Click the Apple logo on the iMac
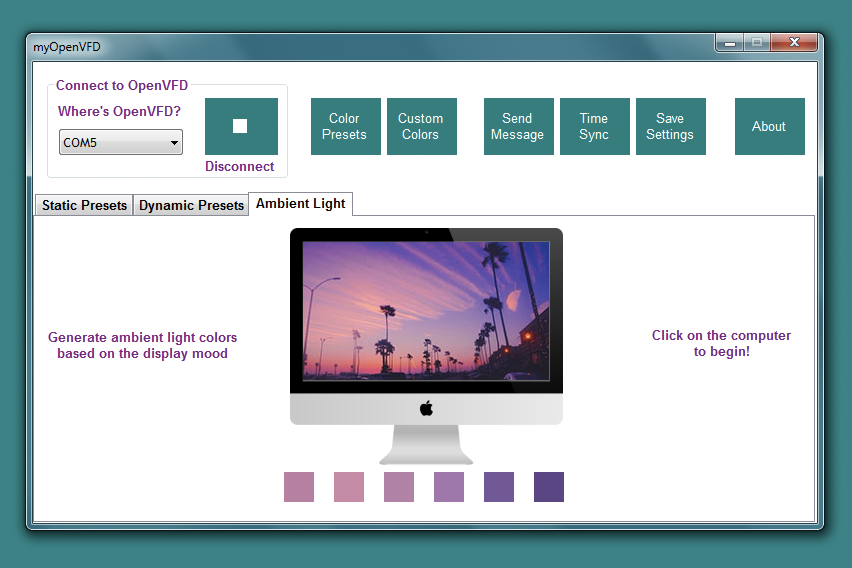 [x=427, y=408]
